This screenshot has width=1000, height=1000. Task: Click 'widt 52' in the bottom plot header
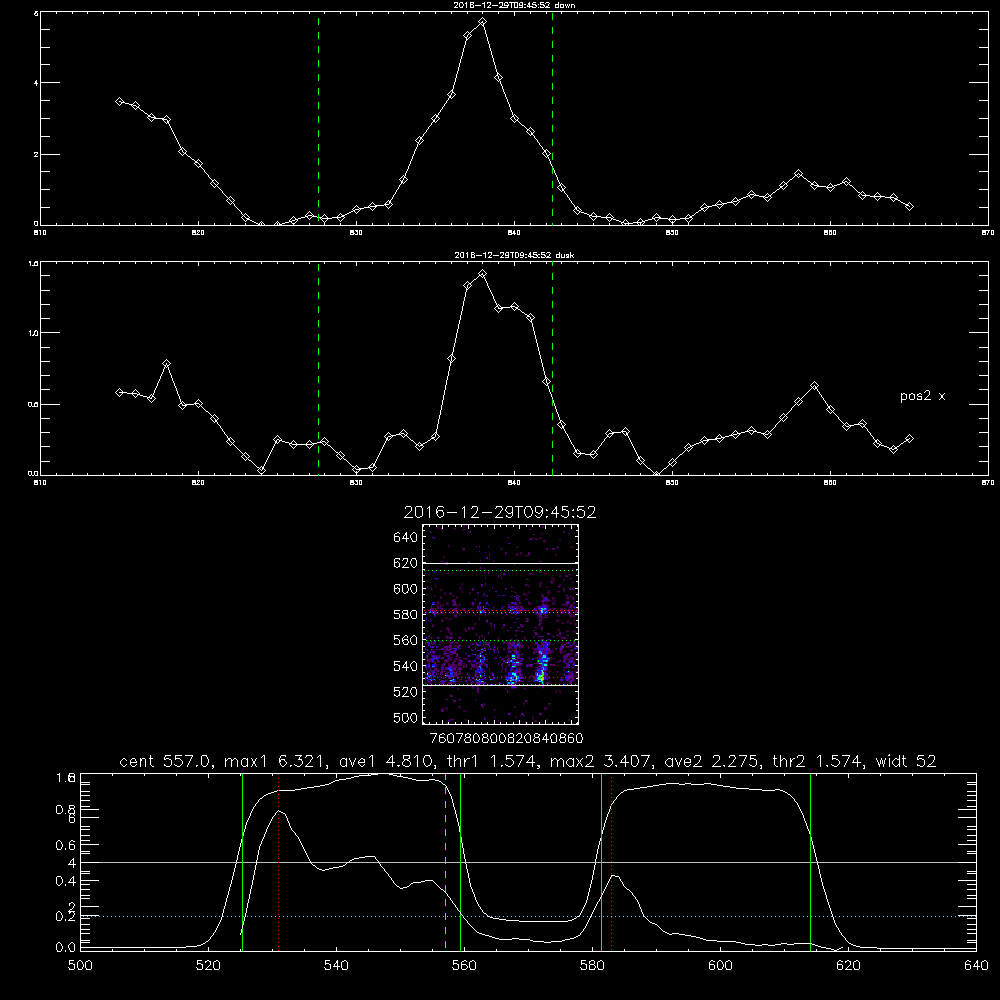pos(906,761)
